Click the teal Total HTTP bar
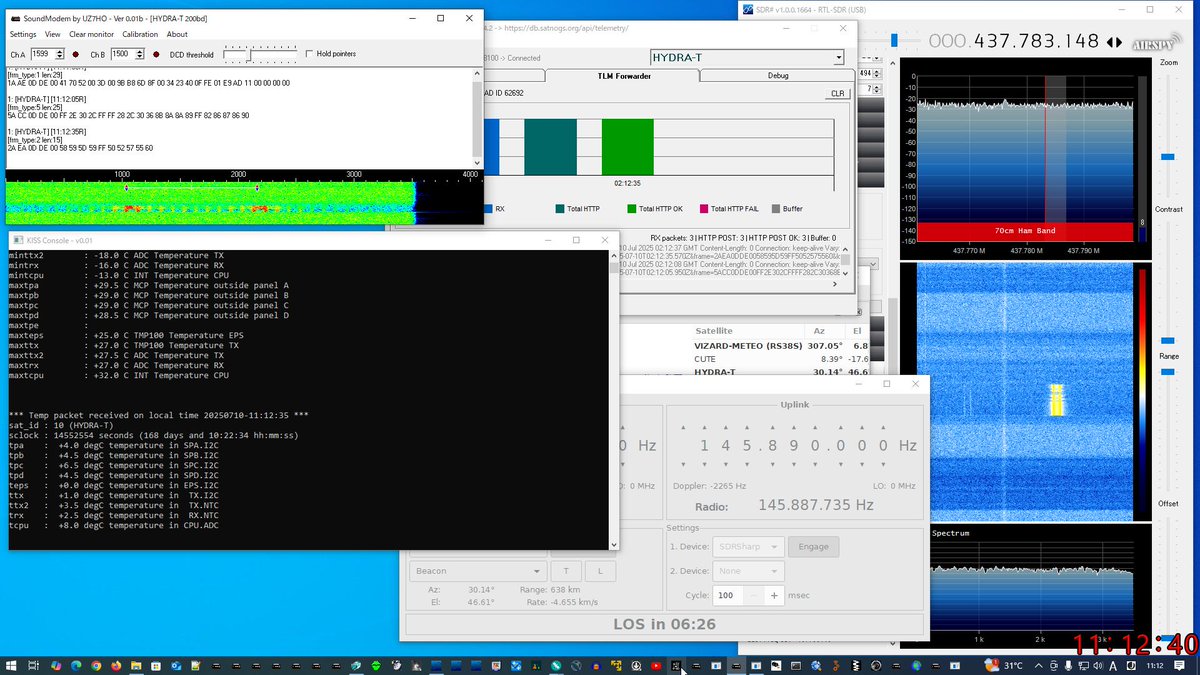 pyautogui.click(x=549, y=148)
